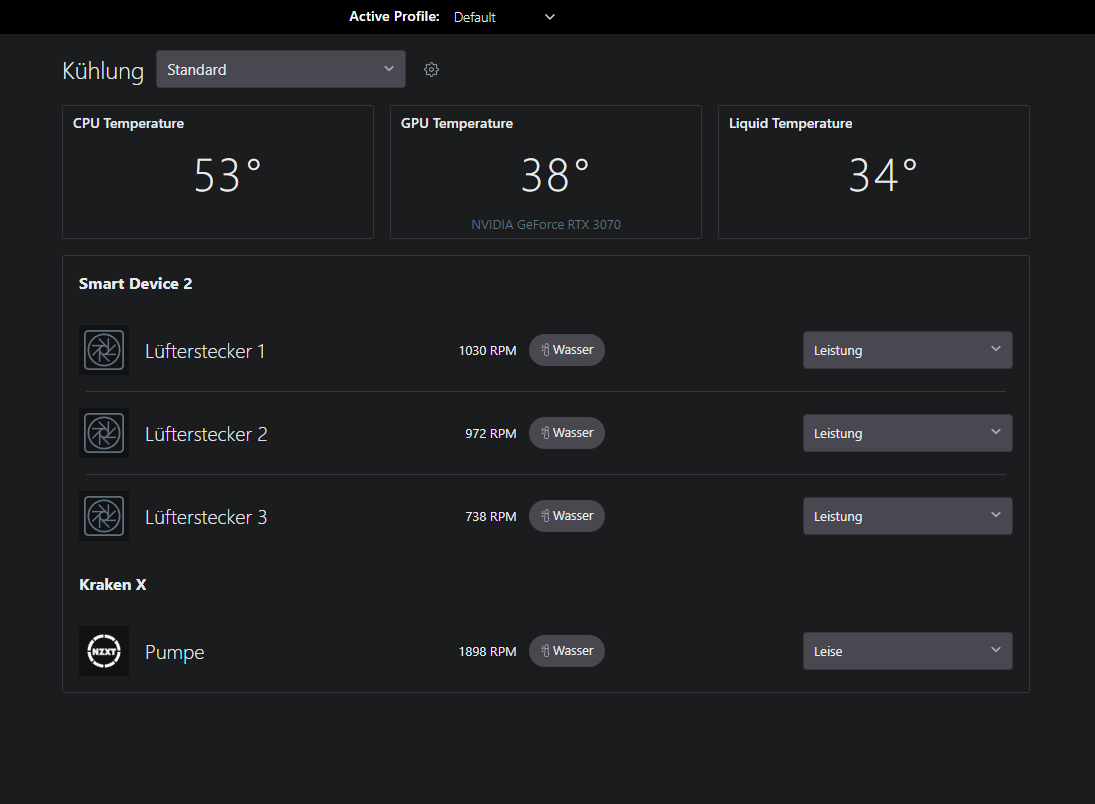Click Wasser source button for Lüfterstecker 2
This screenshot has height=804, width=1095.
click(567, 433)
